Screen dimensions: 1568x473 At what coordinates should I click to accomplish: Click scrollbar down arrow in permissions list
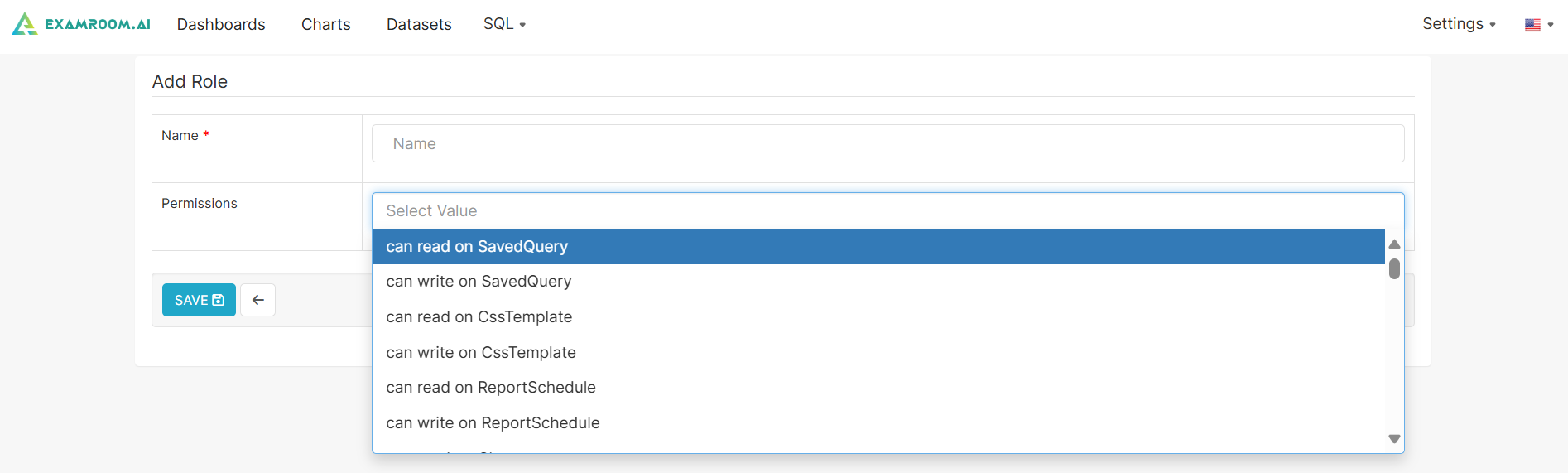pos(1394,439)
